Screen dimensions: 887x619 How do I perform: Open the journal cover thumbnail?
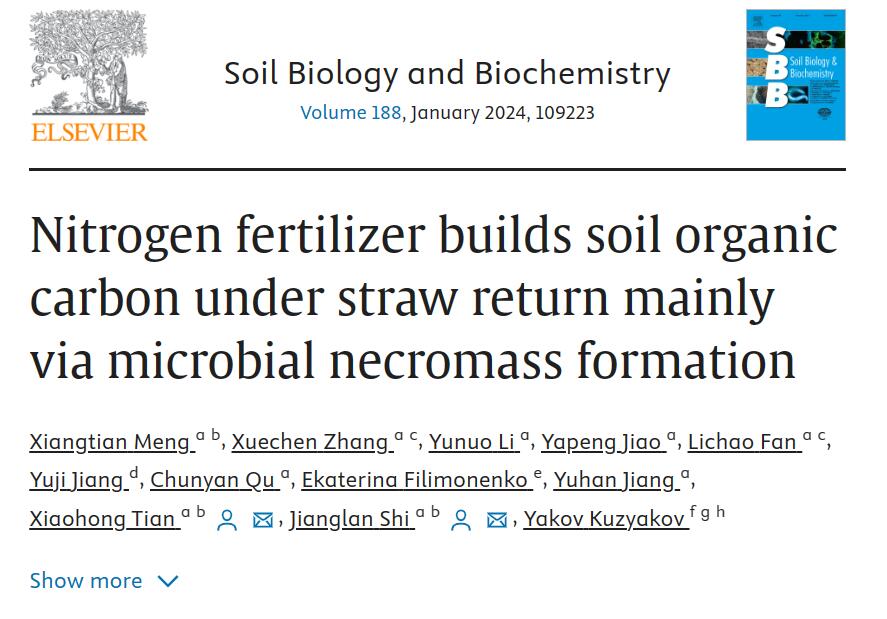coord(795,75)
